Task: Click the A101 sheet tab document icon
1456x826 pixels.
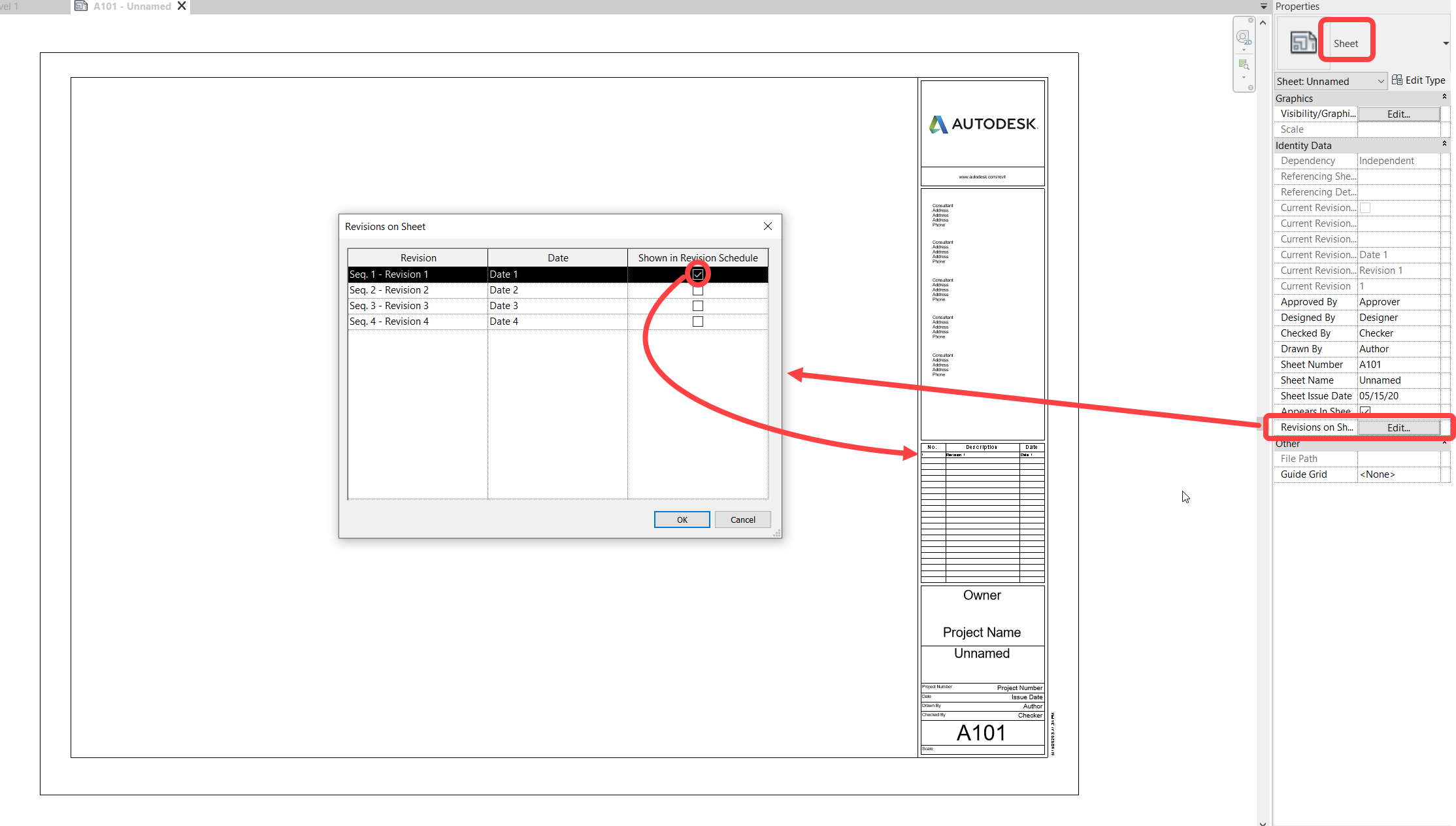Action: pos(81,6)
